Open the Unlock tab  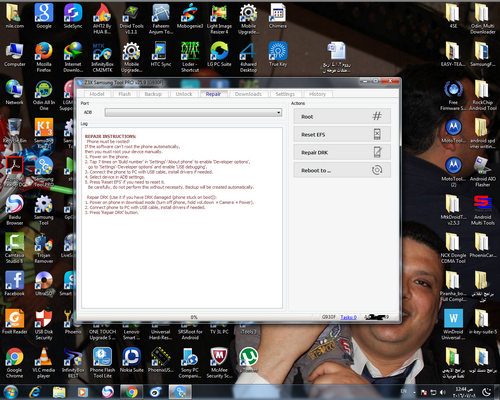184,94
